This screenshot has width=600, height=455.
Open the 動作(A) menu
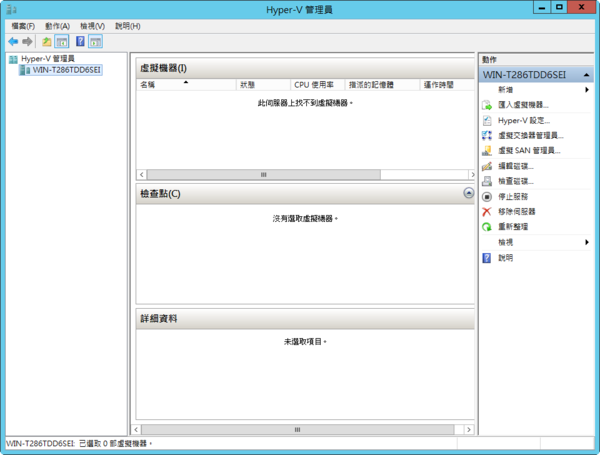pos(57,26)
